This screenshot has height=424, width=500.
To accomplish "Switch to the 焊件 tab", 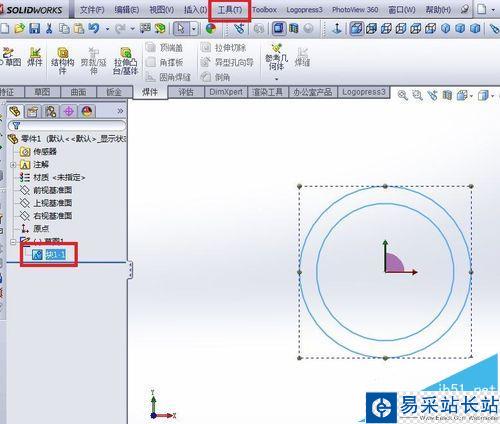I will point(150,92).
